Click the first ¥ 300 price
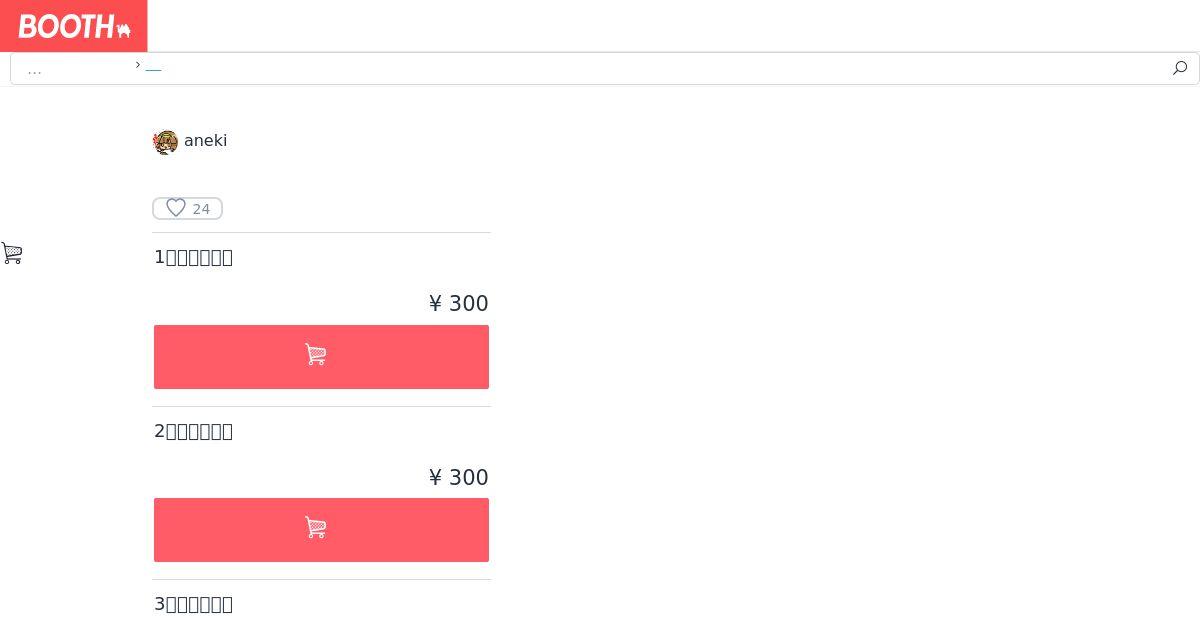This screenshot has height=630, width=1200. tap(458, 303)
